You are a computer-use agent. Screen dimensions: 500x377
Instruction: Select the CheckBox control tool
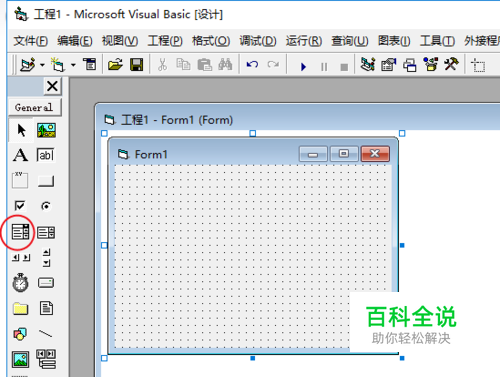20,206
